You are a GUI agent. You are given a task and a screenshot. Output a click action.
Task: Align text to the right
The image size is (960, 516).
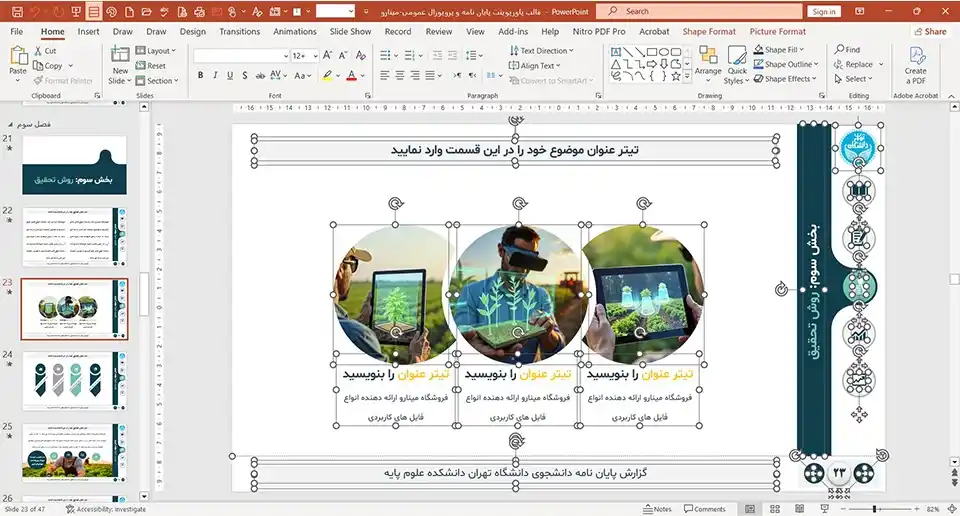(x=414, y=75)
